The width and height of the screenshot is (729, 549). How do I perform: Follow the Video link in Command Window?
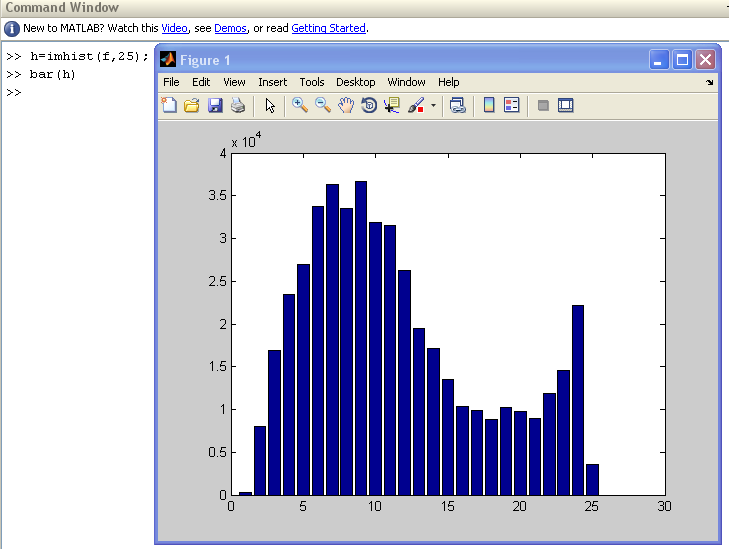click(174, 28)
